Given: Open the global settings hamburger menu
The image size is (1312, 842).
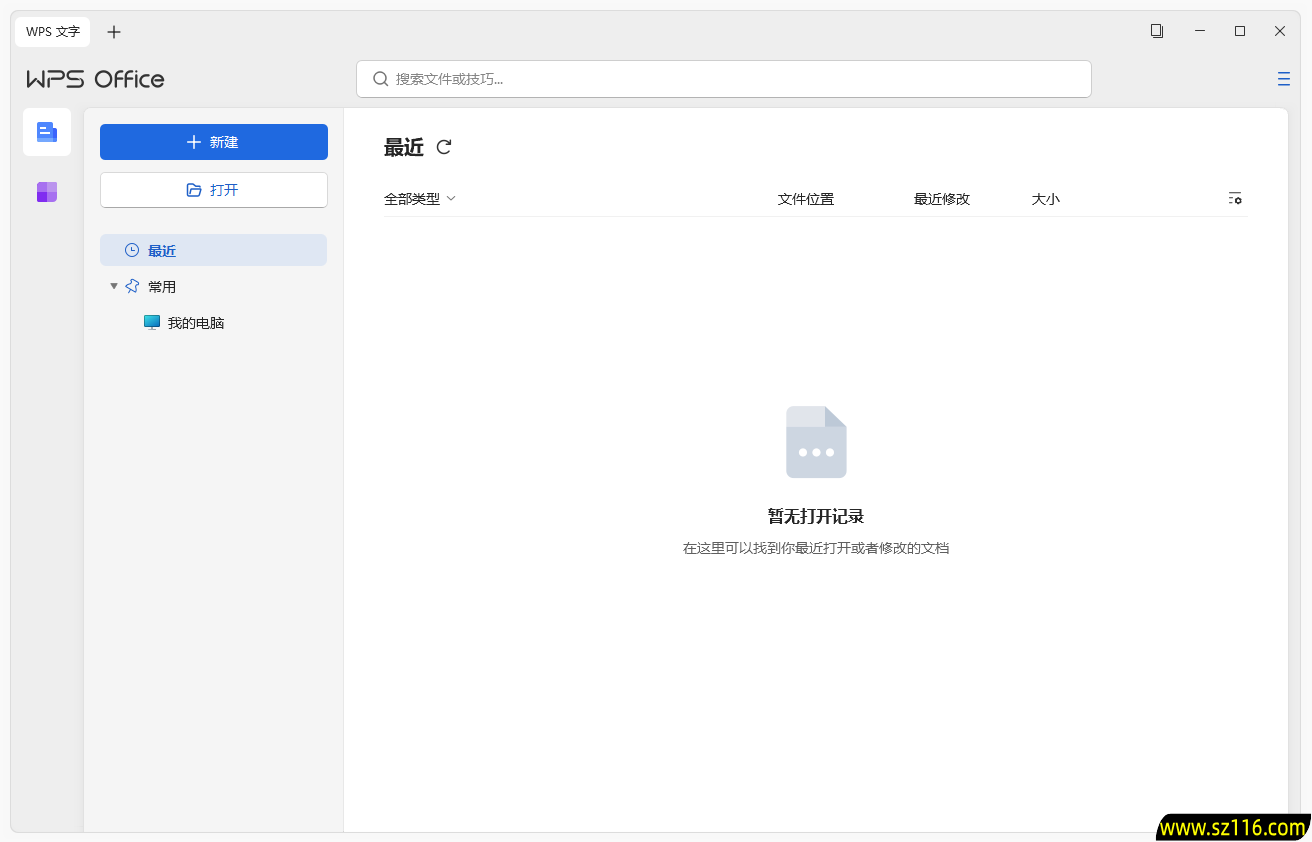Looking at the screenshot, I should click(x=1283, y=78).
